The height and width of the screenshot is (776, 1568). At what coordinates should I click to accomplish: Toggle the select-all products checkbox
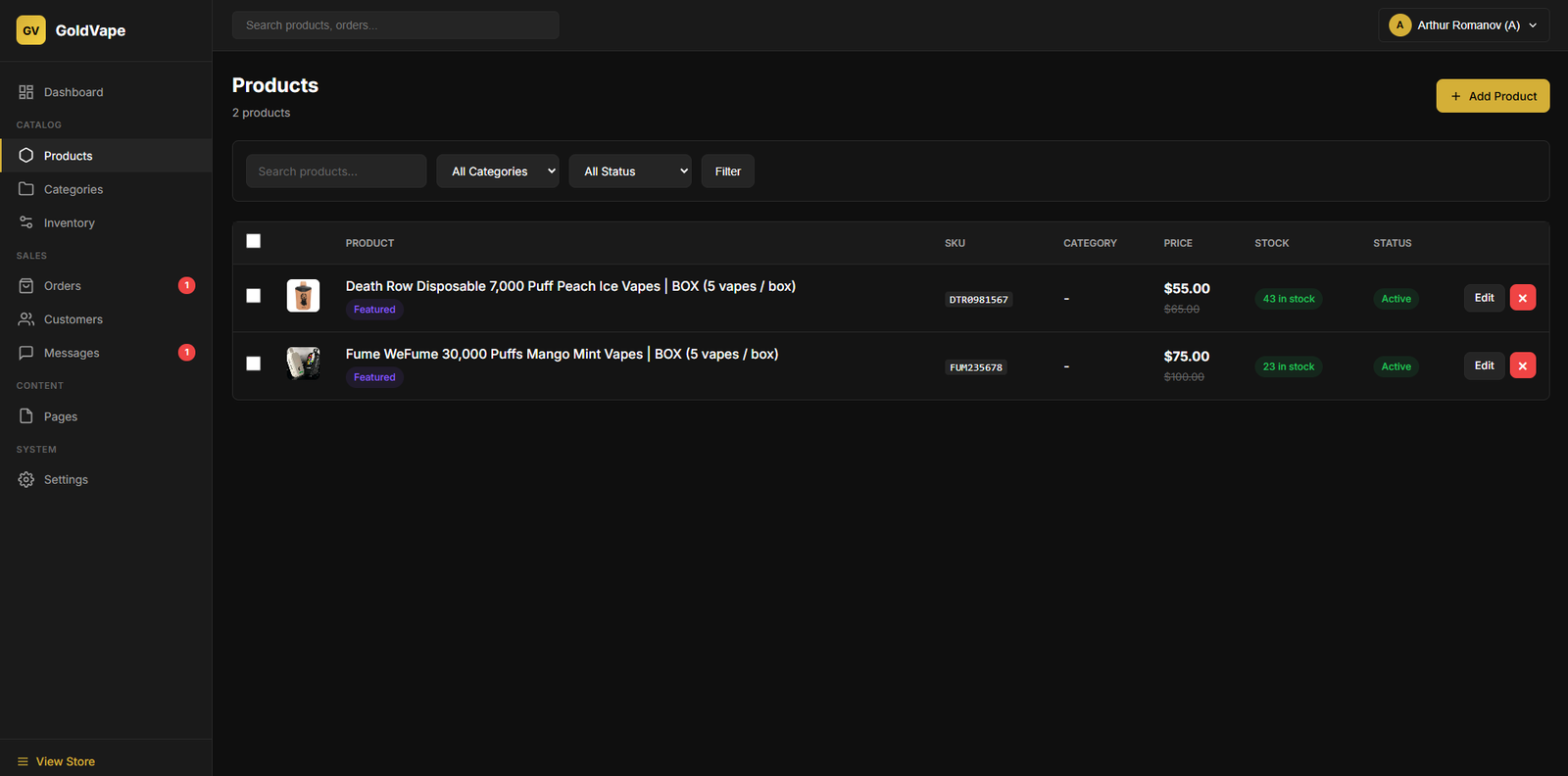click(x=254, y=241)
